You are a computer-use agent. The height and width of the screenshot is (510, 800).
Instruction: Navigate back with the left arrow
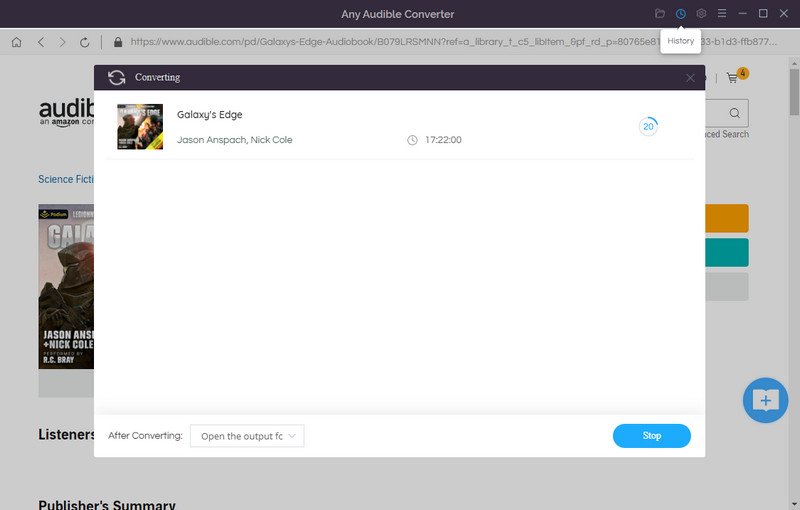coord(41,42)
